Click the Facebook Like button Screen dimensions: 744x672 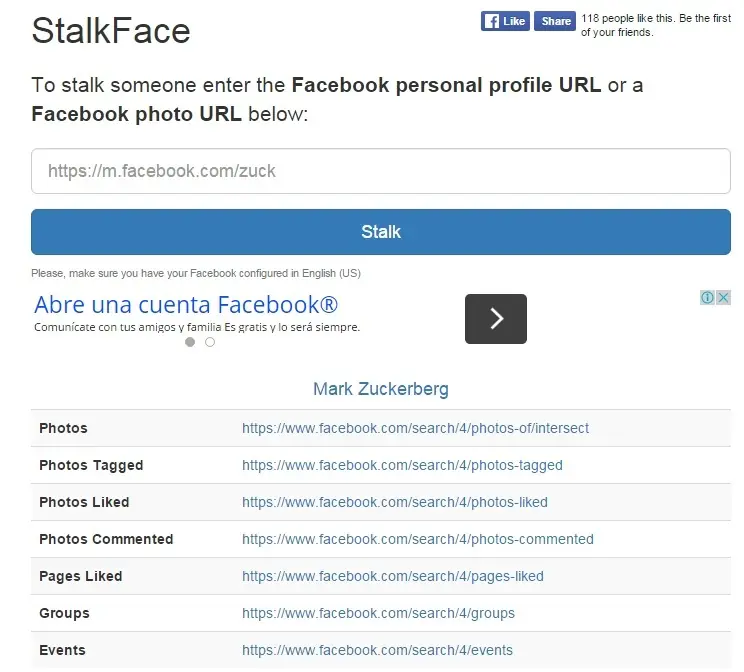coord(505,21)
